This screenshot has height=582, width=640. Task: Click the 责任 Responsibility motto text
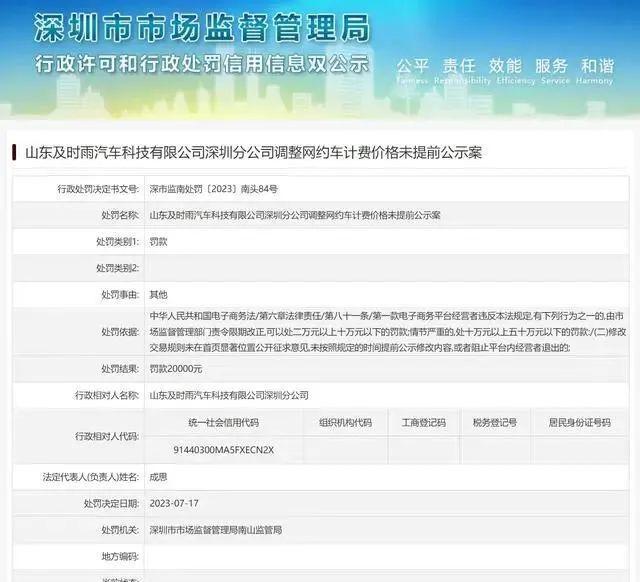462,71
